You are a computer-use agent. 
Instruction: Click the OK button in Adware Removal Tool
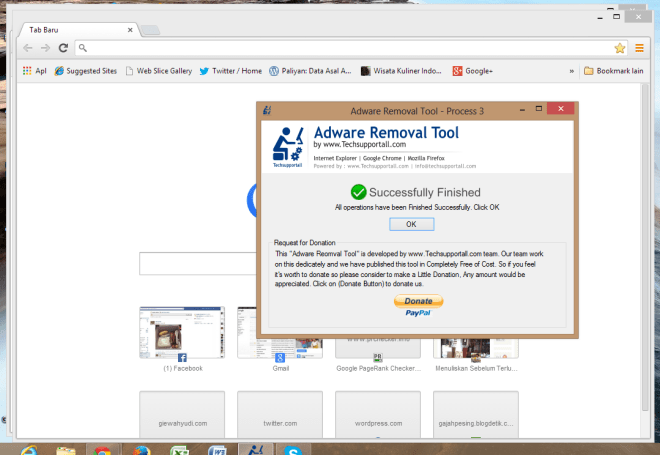point(411,224)
